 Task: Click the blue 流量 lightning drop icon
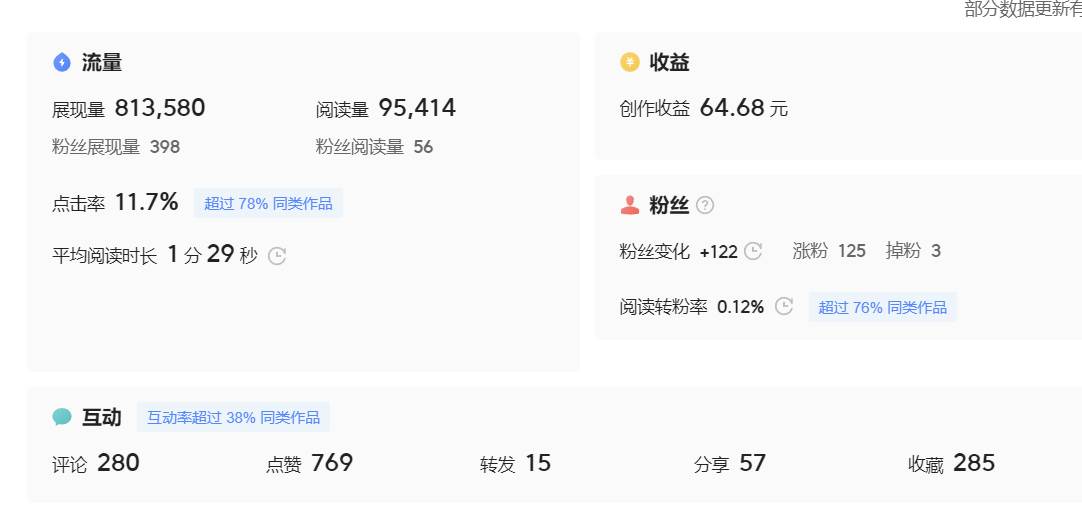62,63
